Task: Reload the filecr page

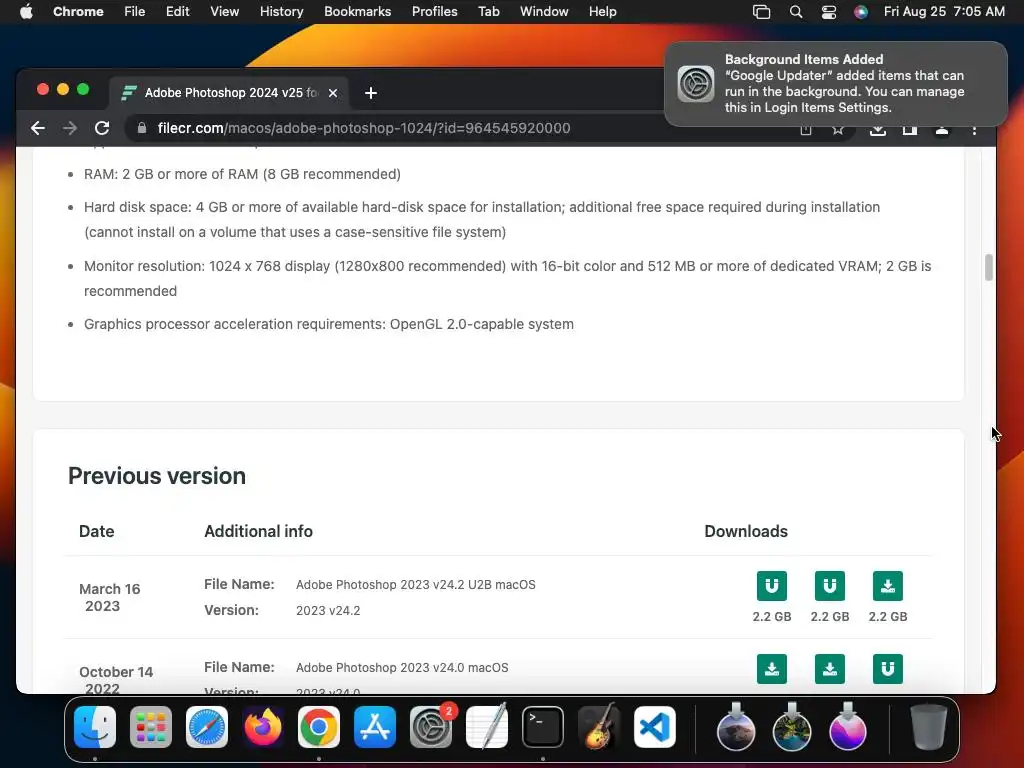Action: point(102,128)
